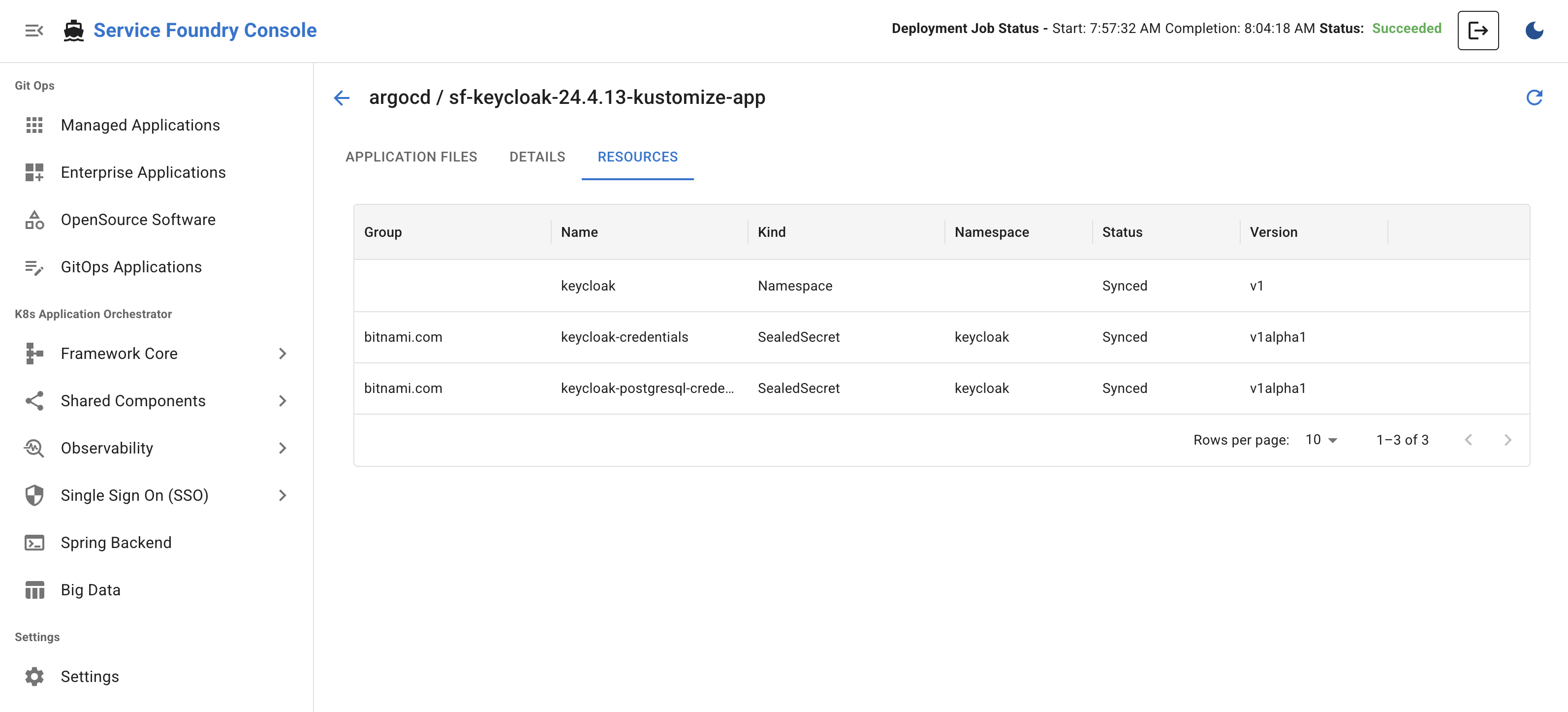This screenshot has width=1568, height=712.
Task: Click Synced status in keycloak-postgresql row
Action: (x=1124, y=388)
